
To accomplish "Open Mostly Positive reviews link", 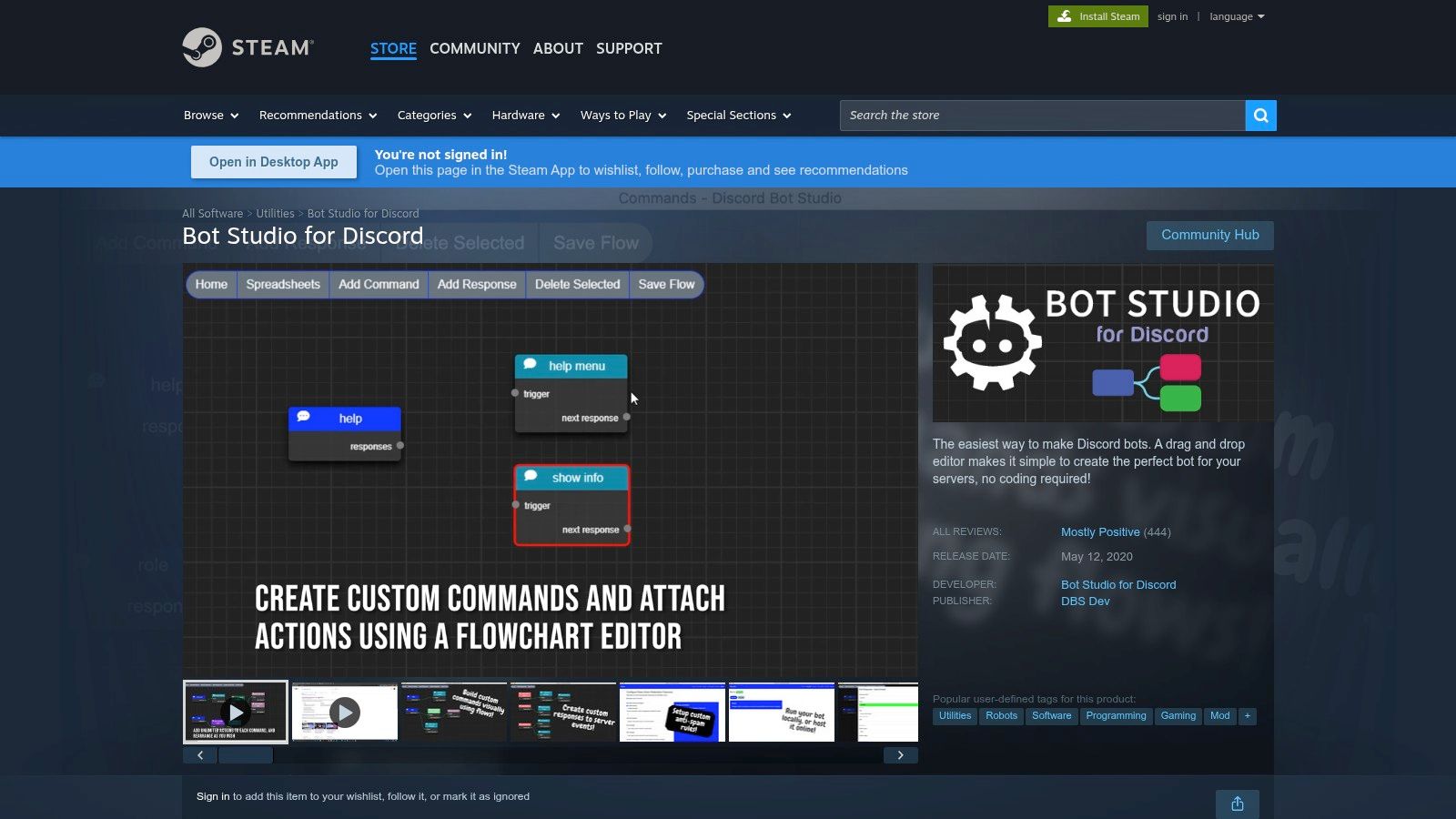I will click(1100, 532).
